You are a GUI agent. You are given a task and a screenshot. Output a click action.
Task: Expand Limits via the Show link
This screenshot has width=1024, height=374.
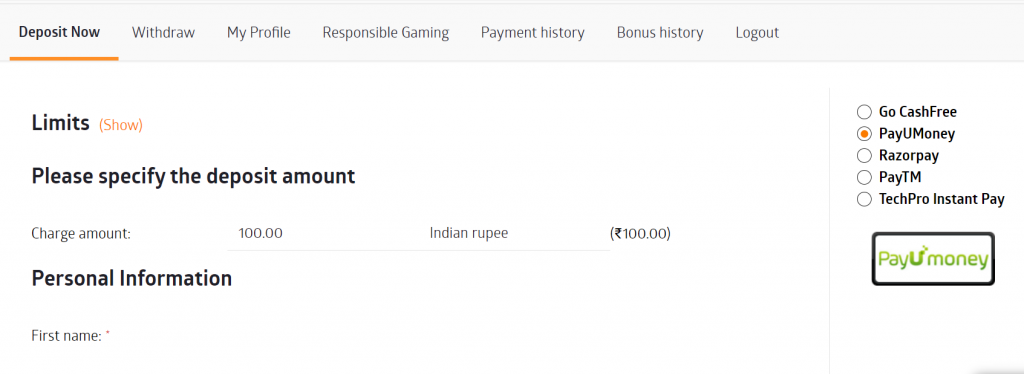tap(121, 125)
